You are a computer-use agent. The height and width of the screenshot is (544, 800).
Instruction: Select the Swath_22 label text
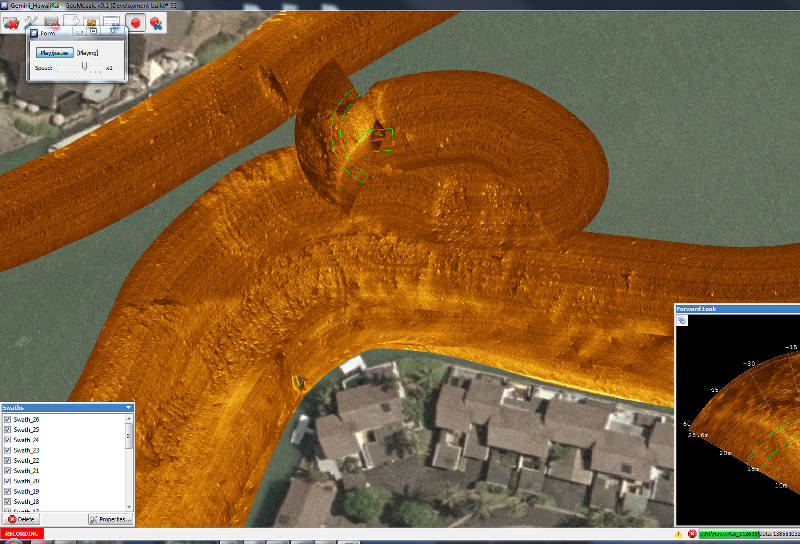pyautogui.click(x=26, y=460)
